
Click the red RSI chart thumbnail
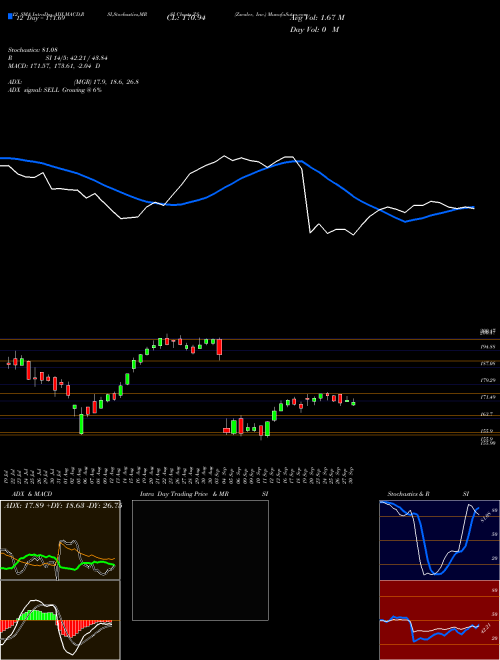point(440,620)
